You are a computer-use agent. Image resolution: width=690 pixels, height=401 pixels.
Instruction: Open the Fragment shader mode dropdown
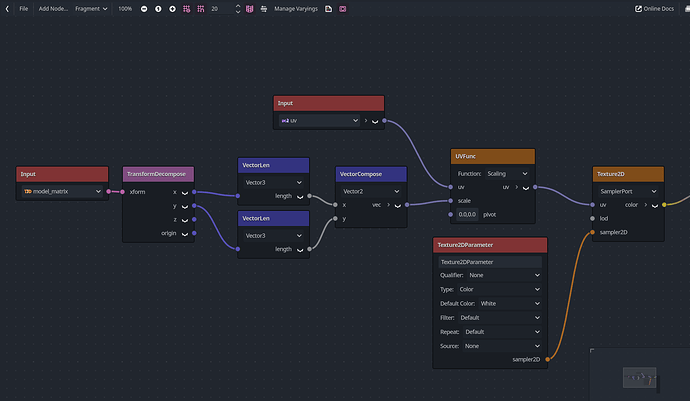click(91, 8)
